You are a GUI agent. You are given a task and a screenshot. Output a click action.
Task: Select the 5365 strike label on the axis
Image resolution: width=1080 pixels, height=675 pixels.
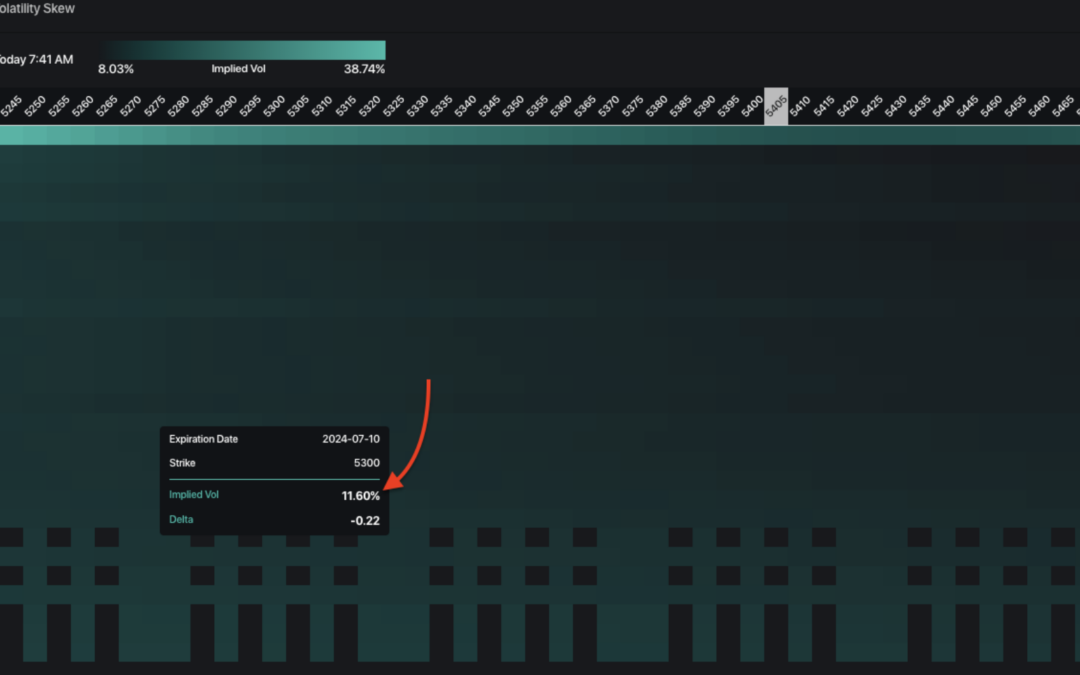(585, 106)
